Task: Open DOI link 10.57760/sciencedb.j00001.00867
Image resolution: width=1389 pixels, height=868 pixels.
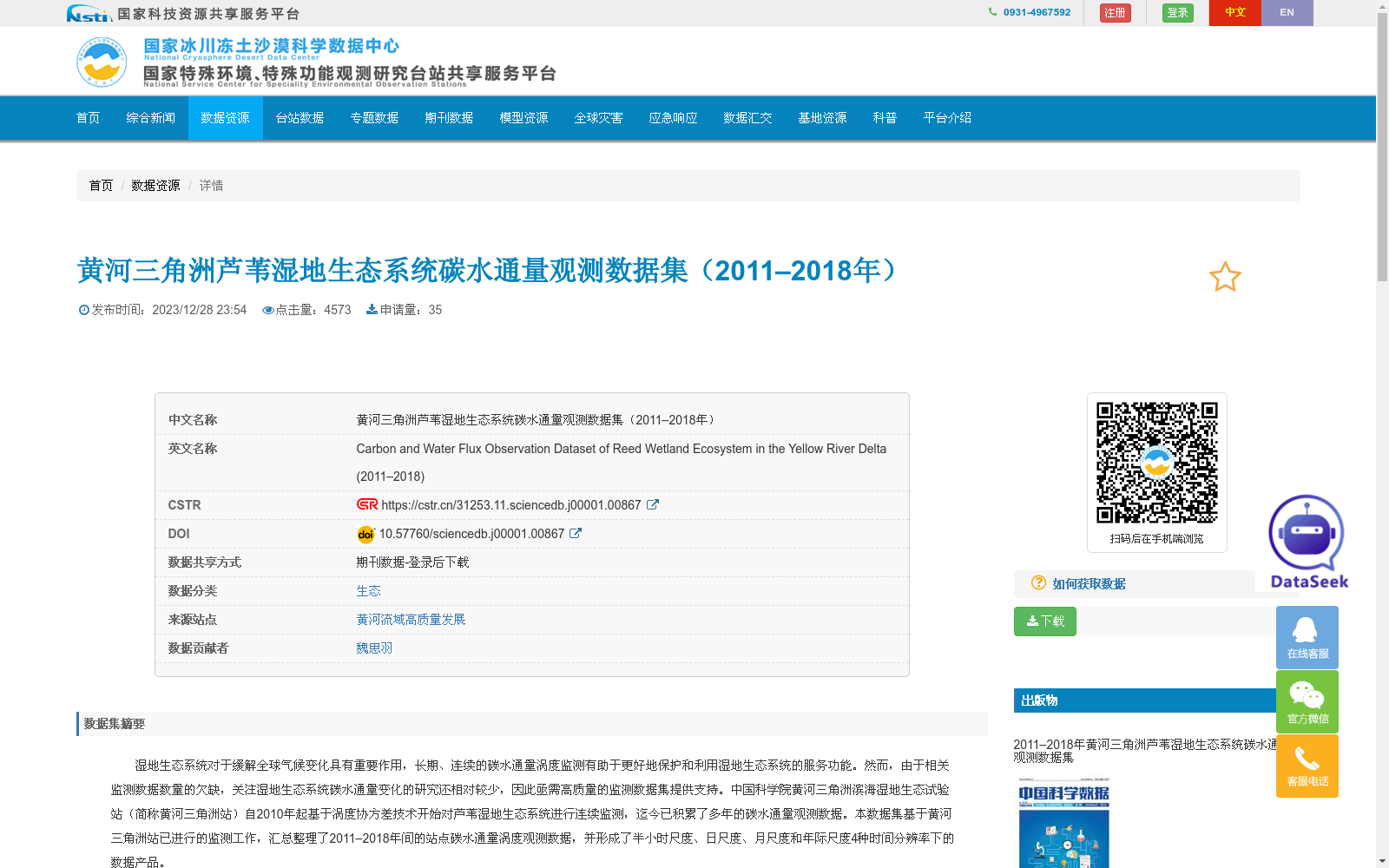Action: (x=471, y=534)
